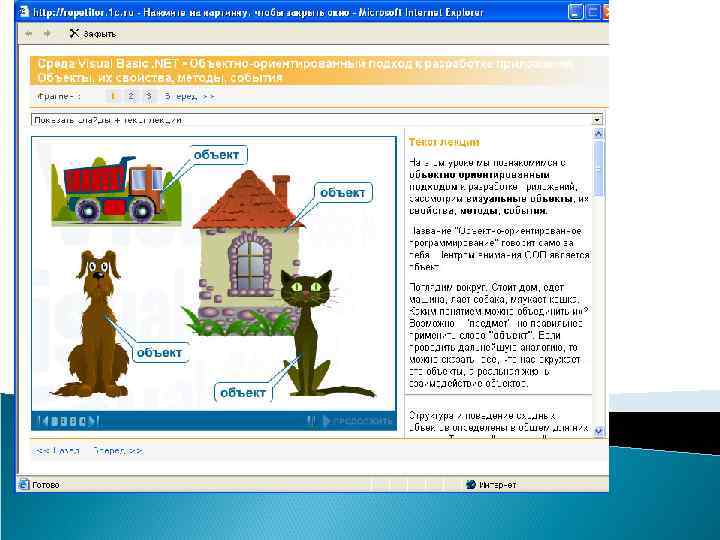Open fragment 1 of the lecture

tap(113, 96)
